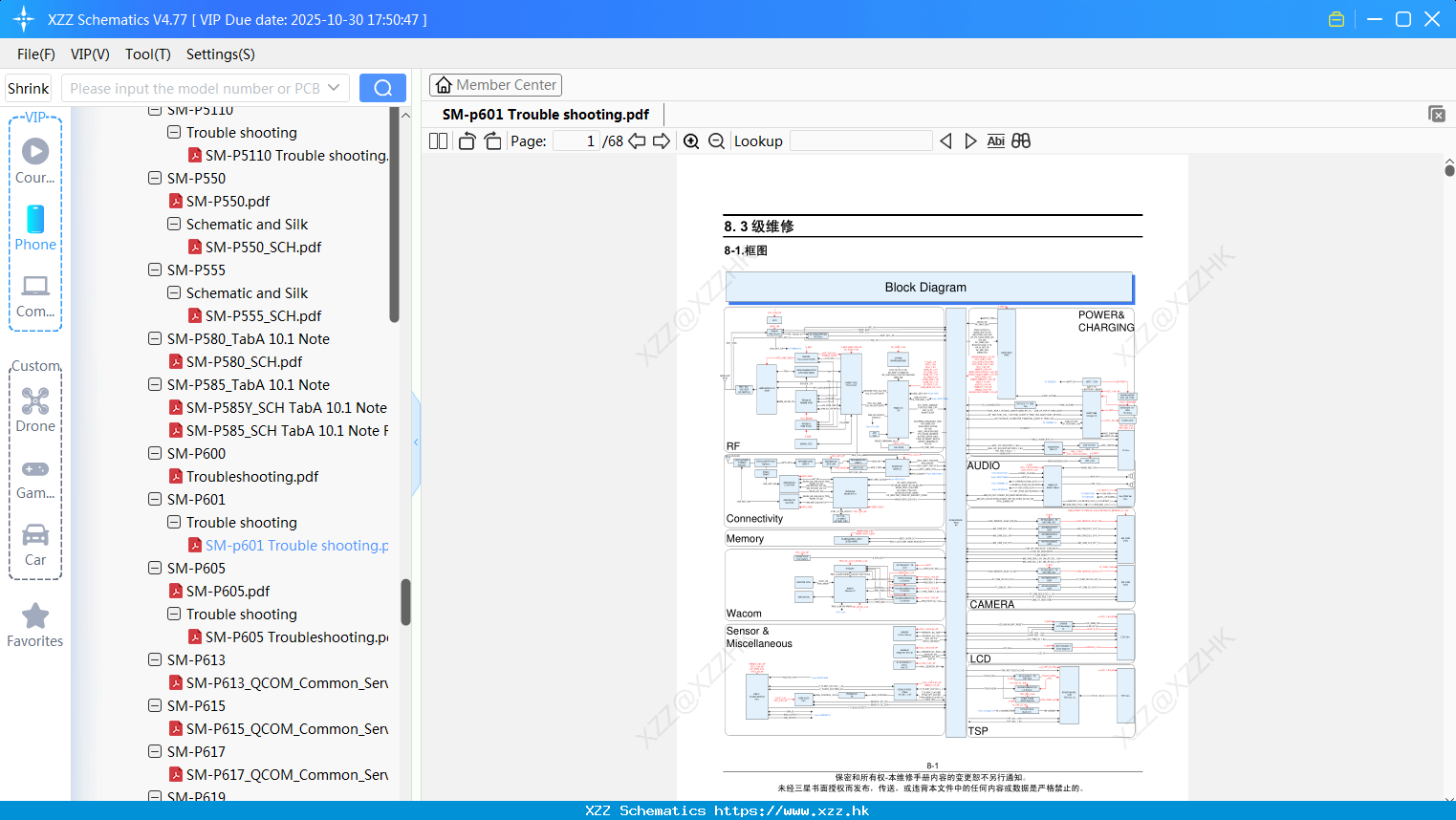
Task: Collapse the SM-P555 tree node
Action: click(155, 270)
